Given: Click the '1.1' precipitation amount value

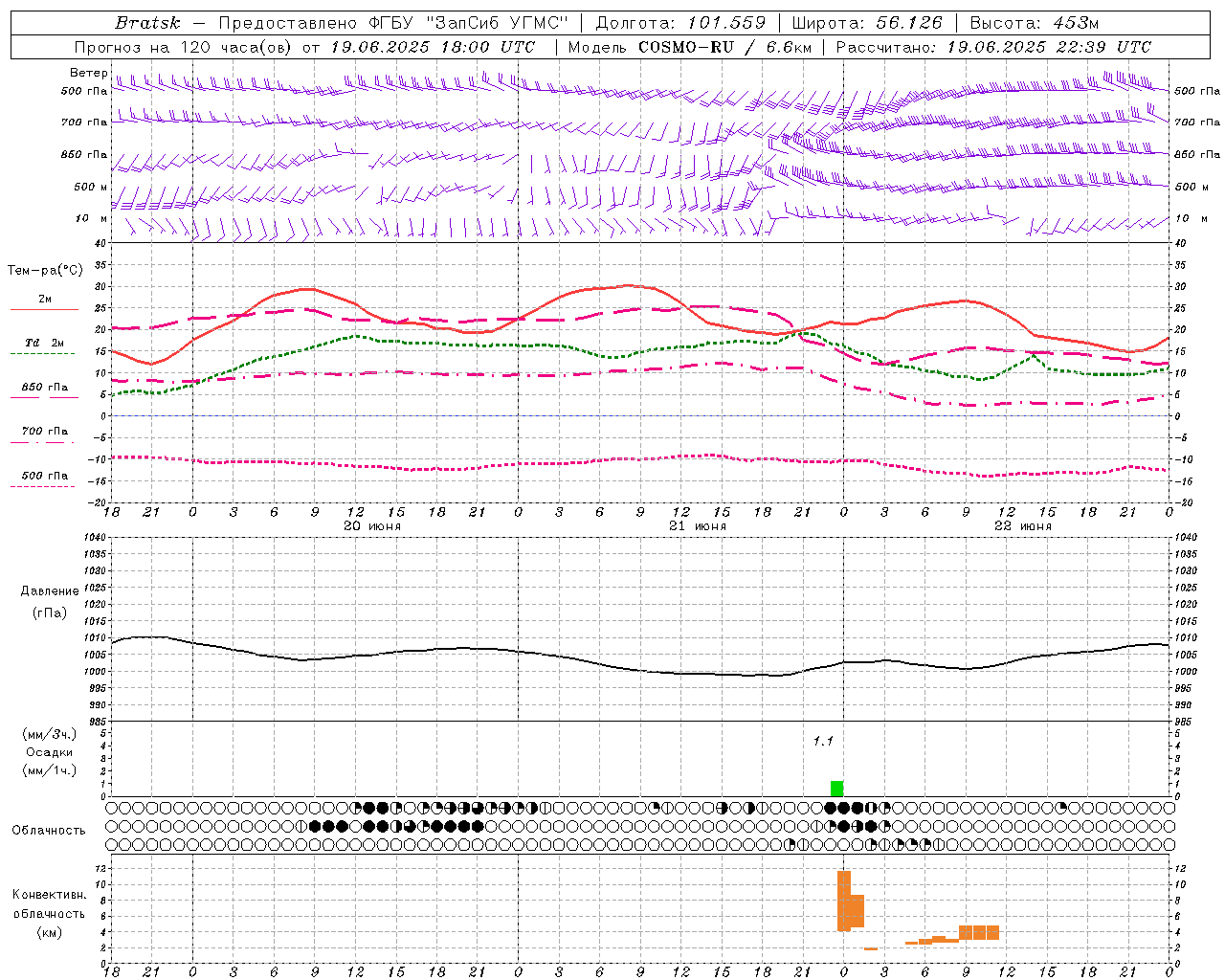Looking at the screenshot, I should point(823,741).
